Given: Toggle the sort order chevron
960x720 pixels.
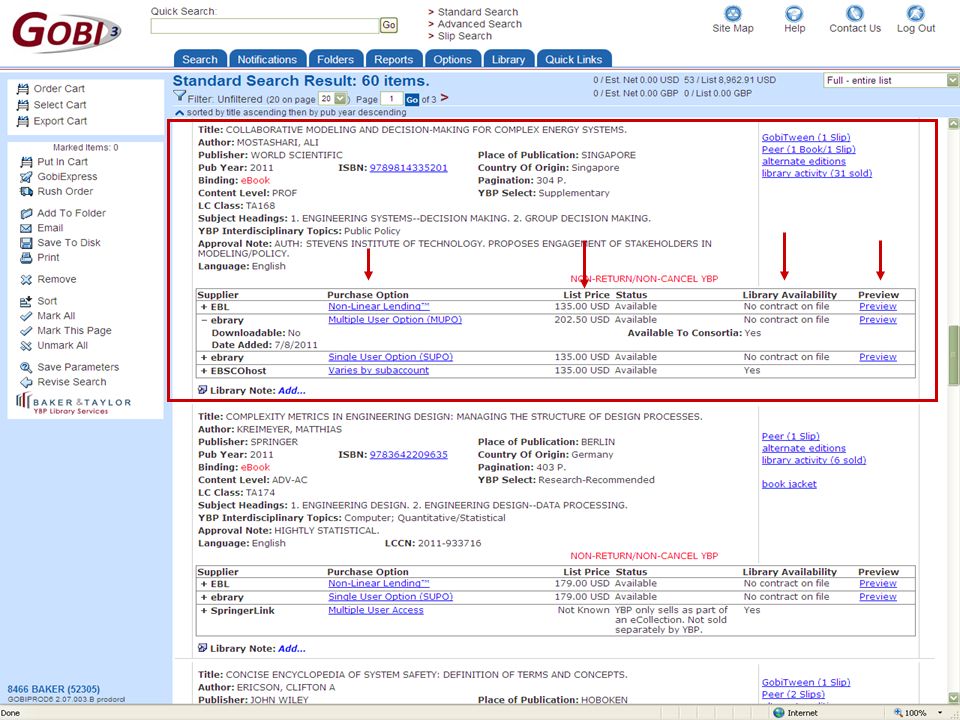Looking at the screenshot, I should point(179,113).
